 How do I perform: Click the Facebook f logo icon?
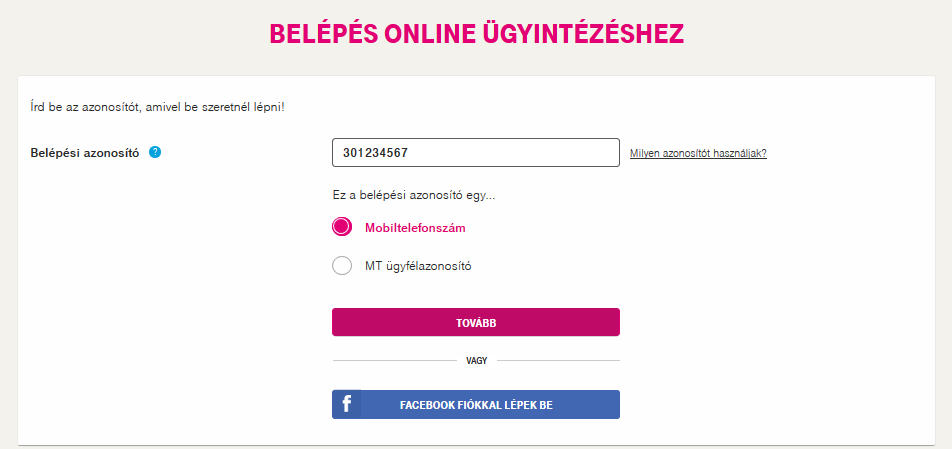pos(347,404)
